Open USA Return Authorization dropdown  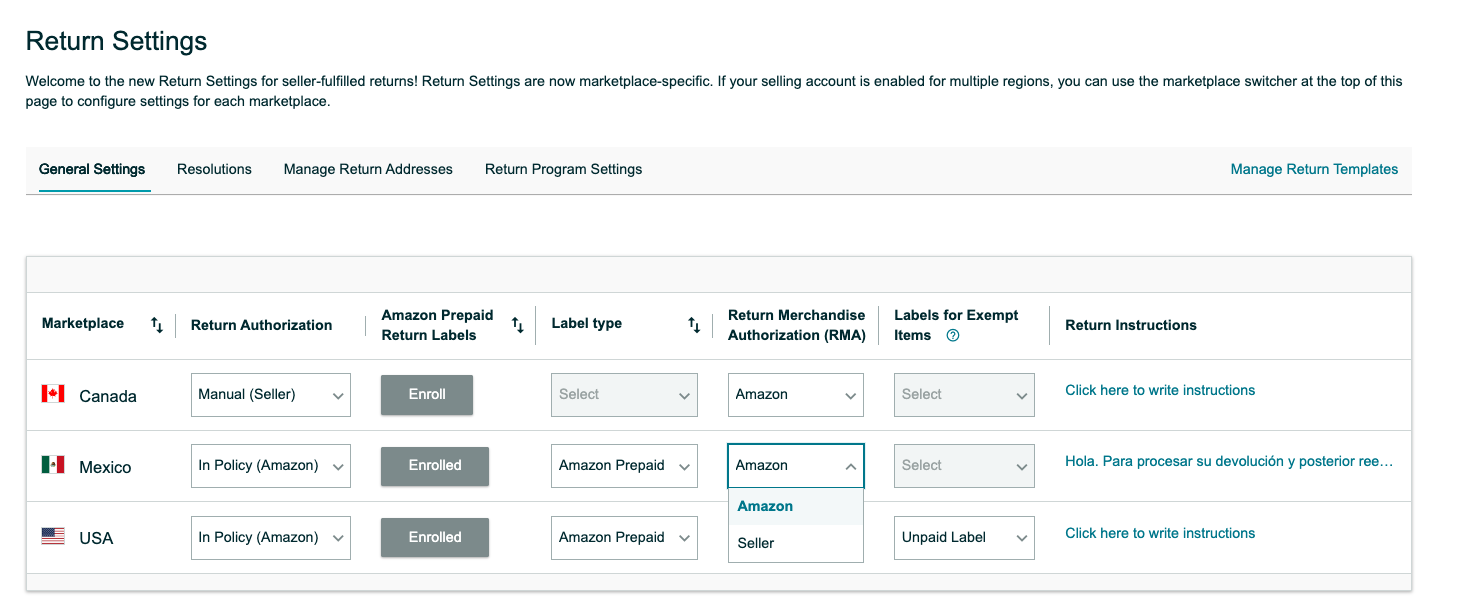tap(271, 538)
